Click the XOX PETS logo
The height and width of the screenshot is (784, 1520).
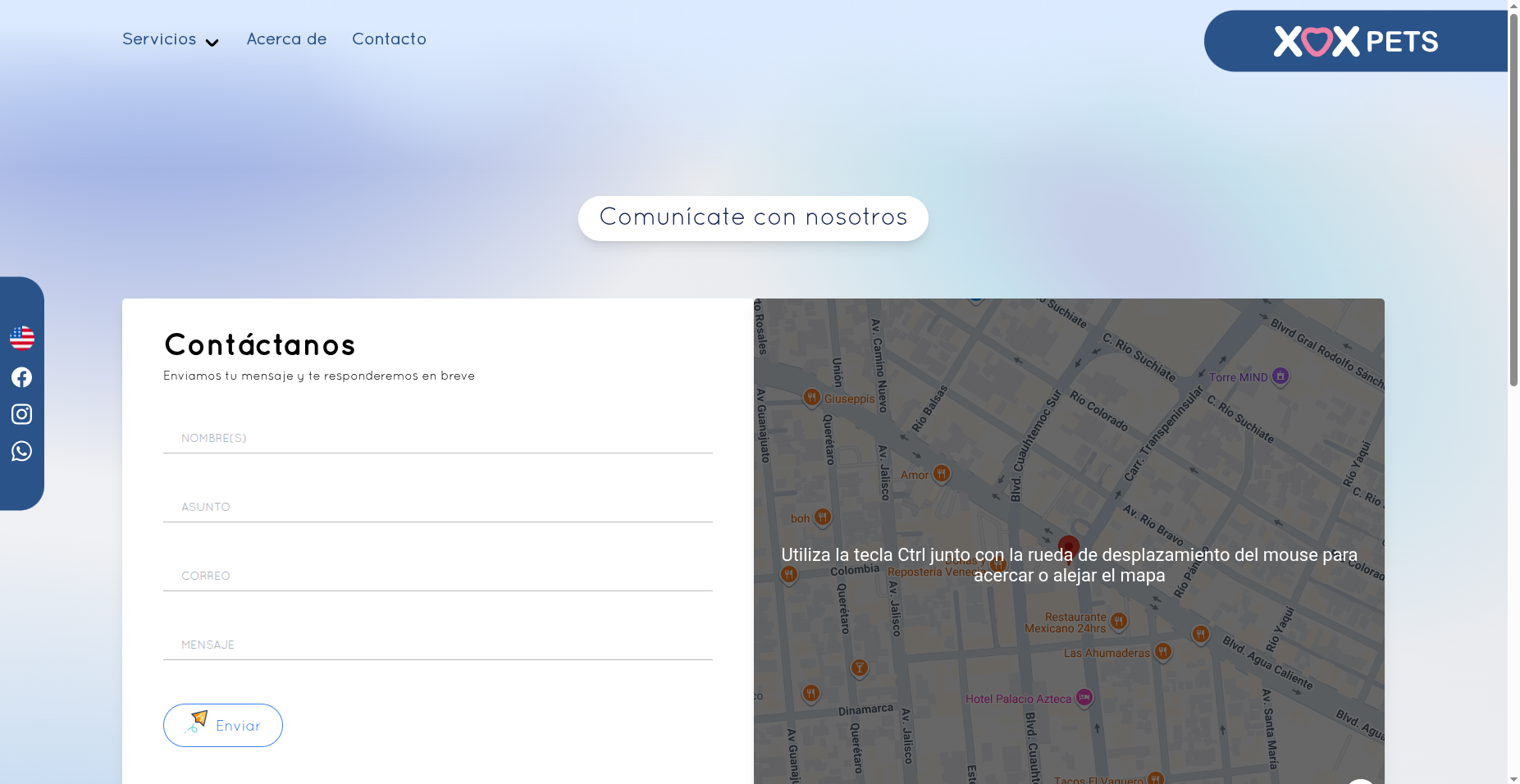[1355, 41]
